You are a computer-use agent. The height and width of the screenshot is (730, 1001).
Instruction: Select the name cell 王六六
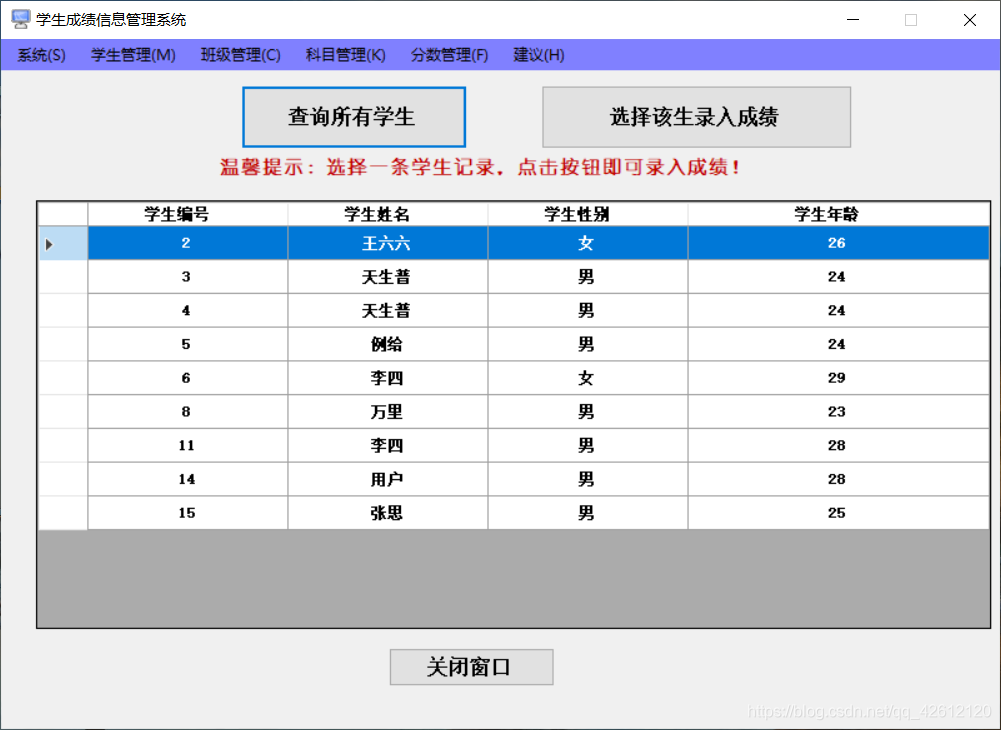coord(388,243)
